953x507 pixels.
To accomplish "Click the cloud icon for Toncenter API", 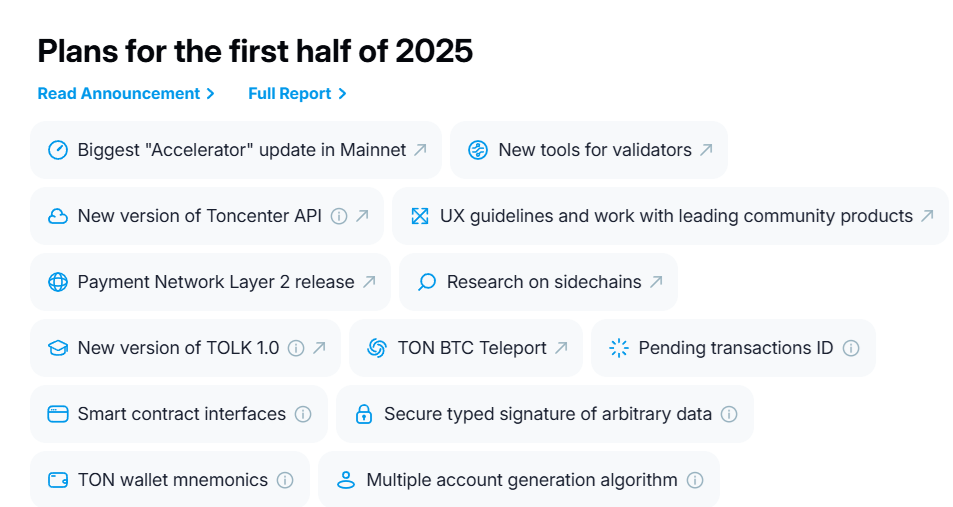I will point(58,216).
